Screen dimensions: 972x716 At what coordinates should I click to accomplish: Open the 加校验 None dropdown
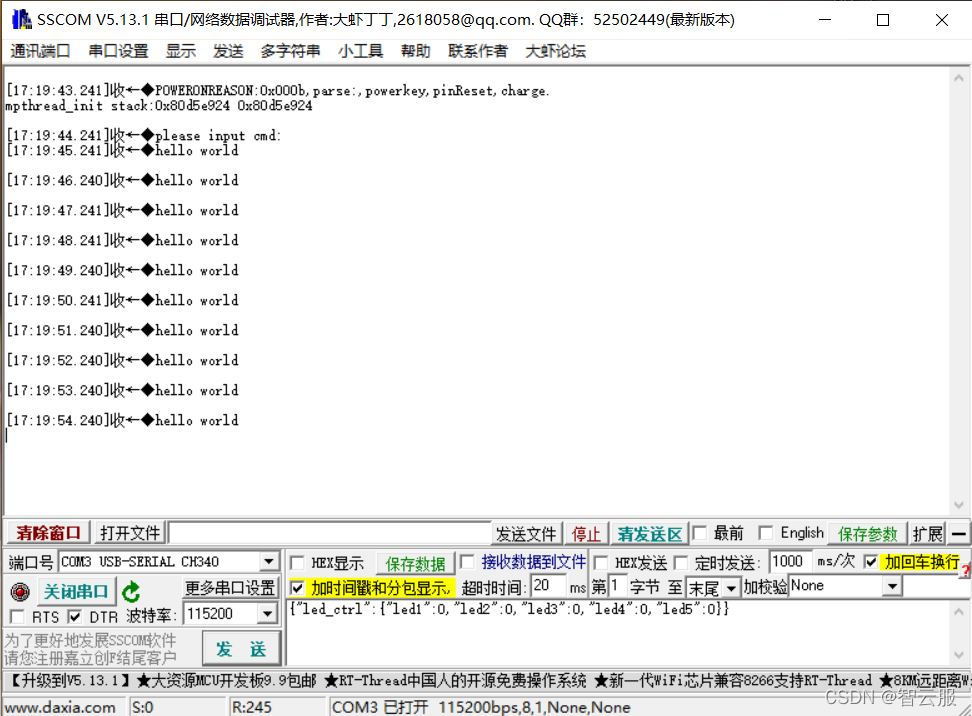pos(892,586)
